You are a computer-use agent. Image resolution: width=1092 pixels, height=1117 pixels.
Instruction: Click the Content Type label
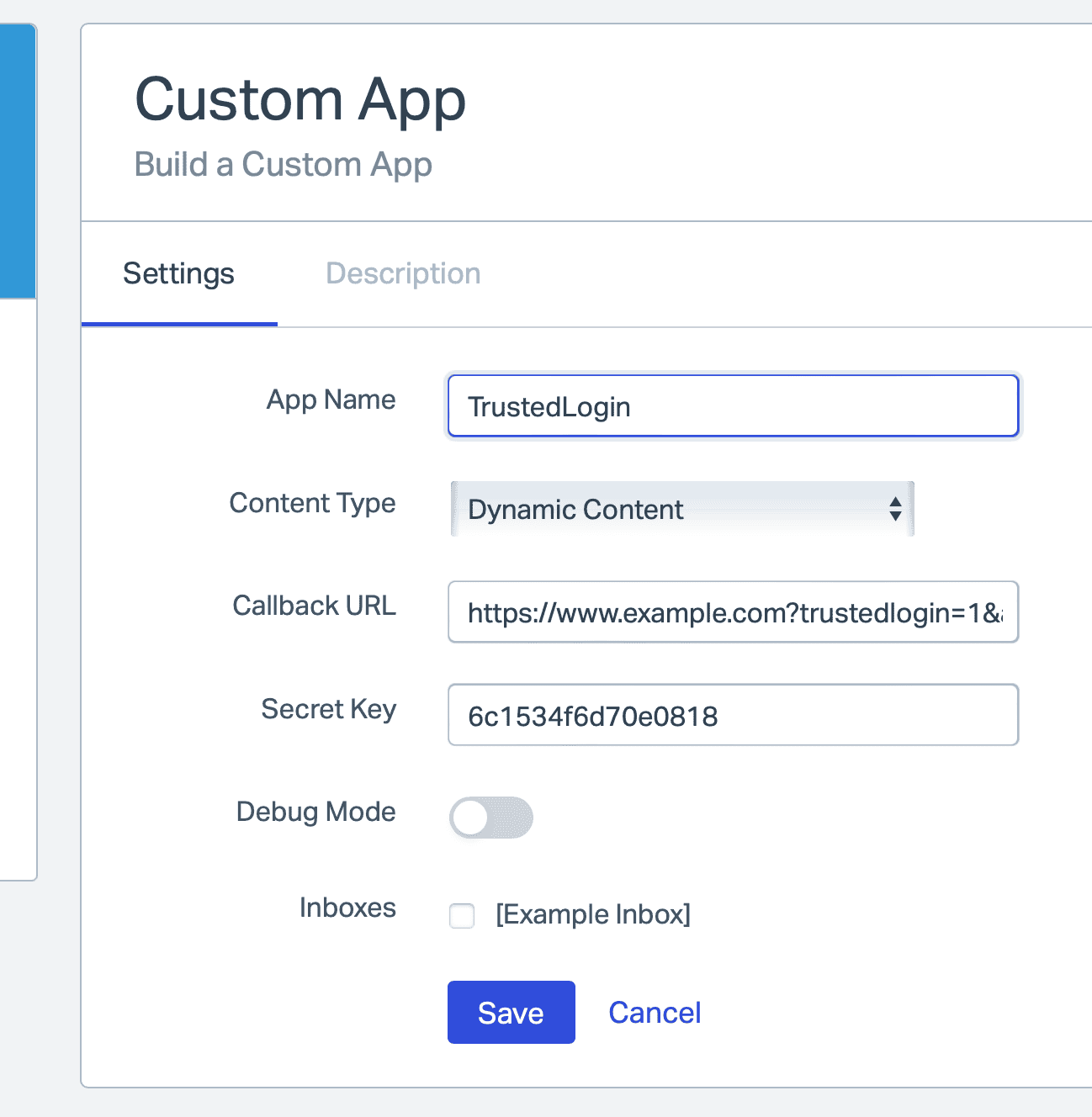pos(313,503)
